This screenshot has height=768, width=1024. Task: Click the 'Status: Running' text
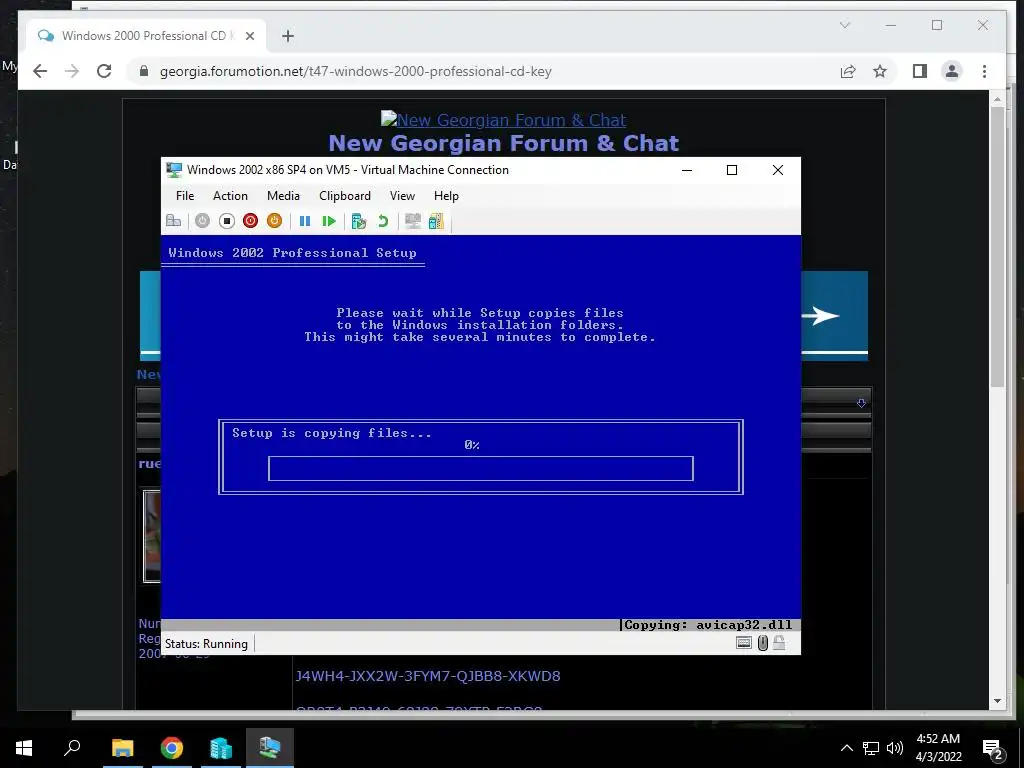[x=206, y=644]
